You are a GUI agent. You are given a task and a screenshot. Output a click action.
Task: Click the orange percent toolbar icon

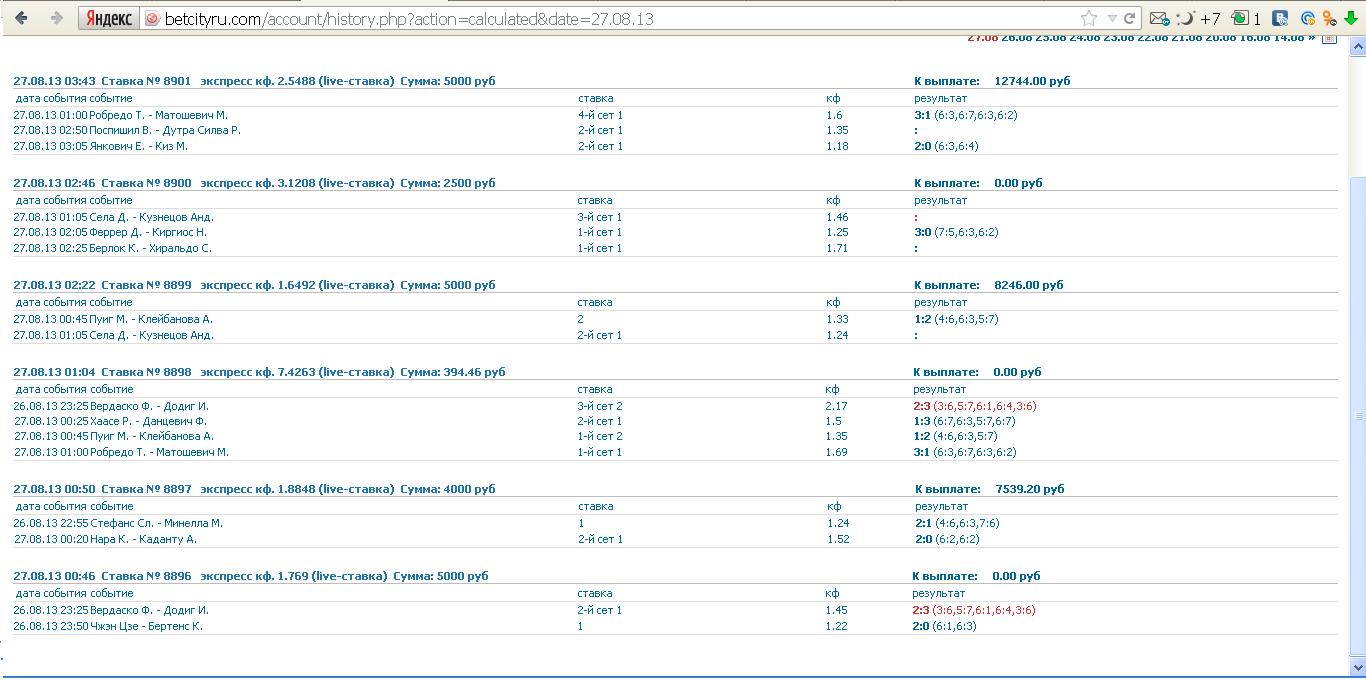point(1329,18)
